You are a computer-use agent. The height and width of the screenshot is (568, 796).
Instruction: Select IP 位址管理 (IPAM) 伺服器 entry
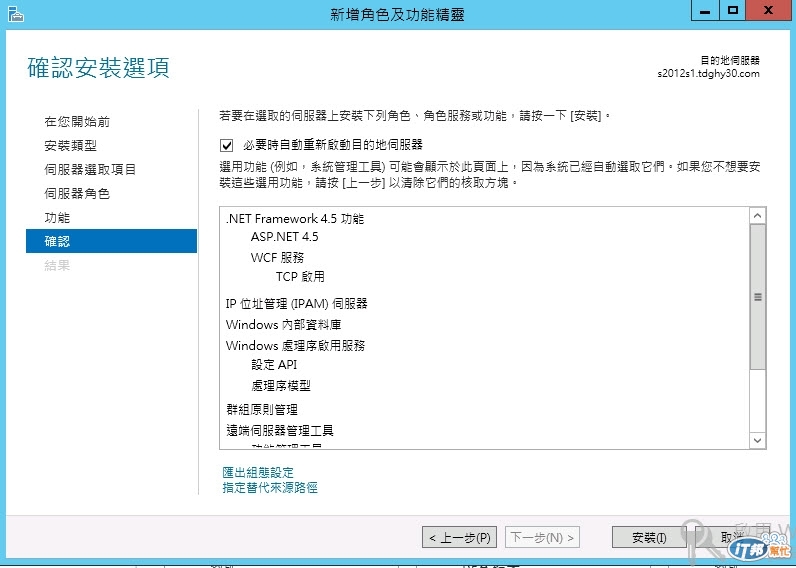point(296,304)
